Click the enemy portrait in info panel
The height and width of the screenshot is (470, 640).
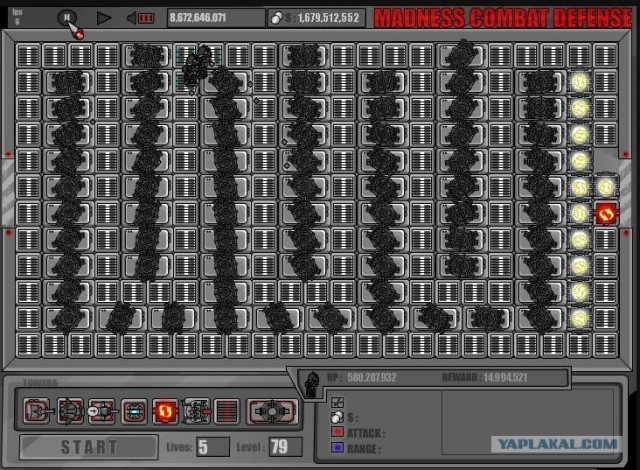click(313, 384)
